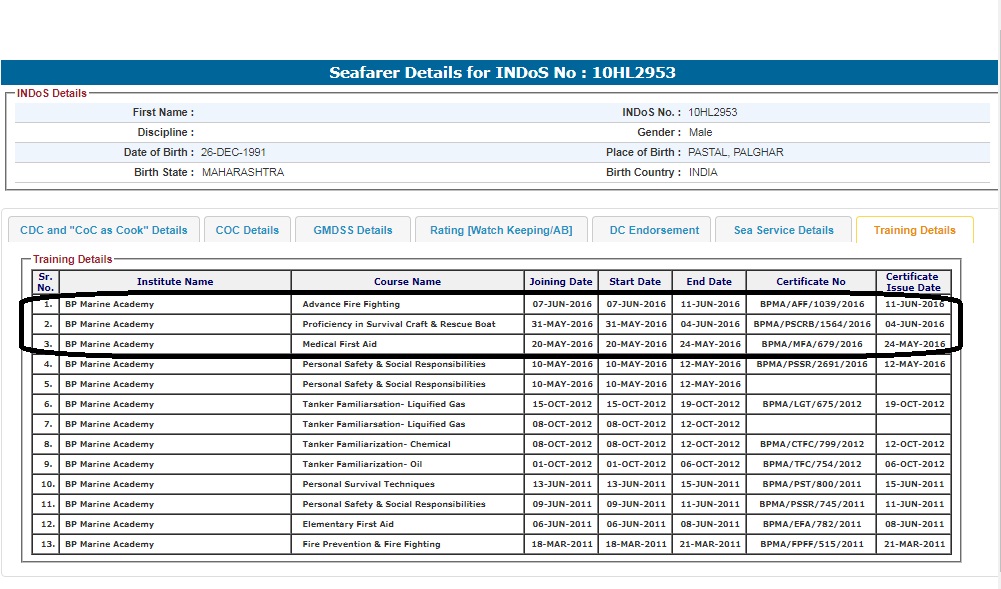Click the Certificate Issue Date column header
Viewport: 1001px width, 589px height.
tap(912, 282)
